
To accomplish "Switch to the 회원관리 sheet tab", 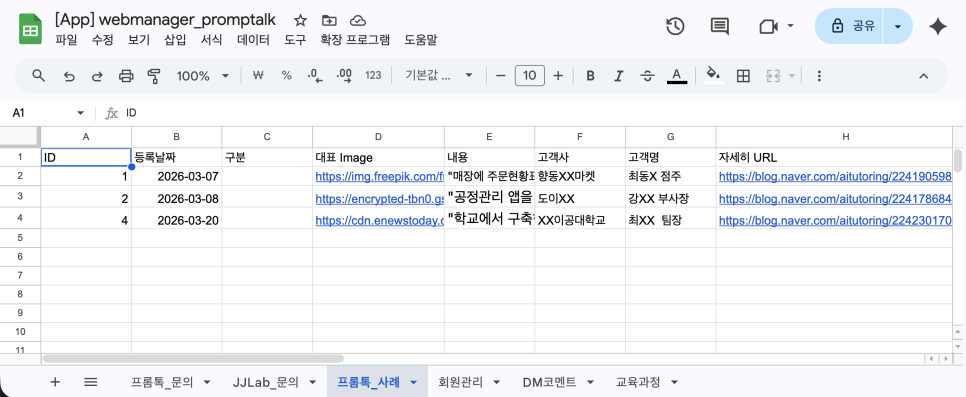I will (460, 383).
